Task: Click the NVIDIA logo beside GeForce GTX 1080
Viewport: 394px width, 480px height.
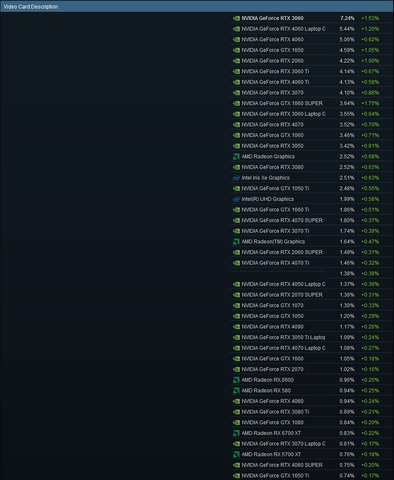Action: pos(236,423)
